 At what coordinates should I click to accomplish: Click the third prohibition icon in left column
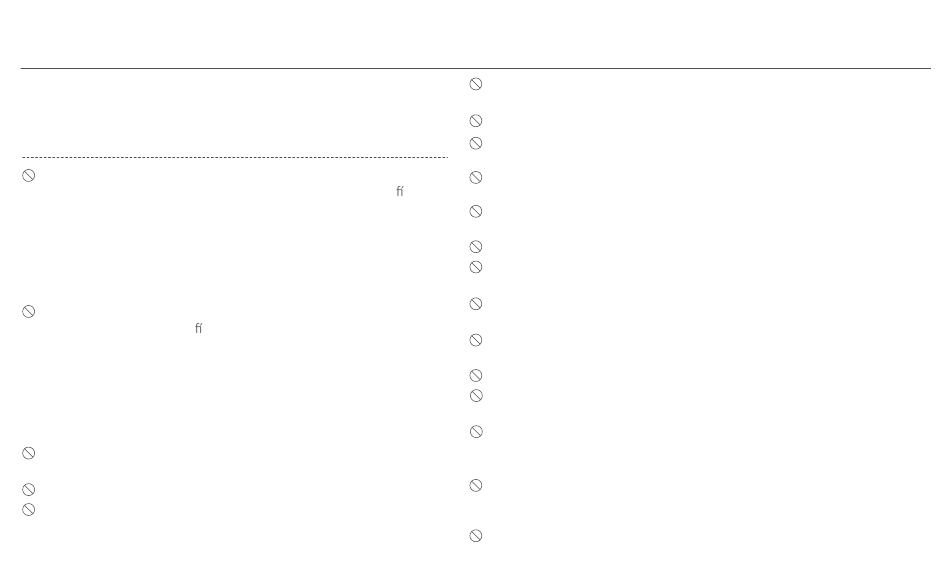click(x=28, y=453)
